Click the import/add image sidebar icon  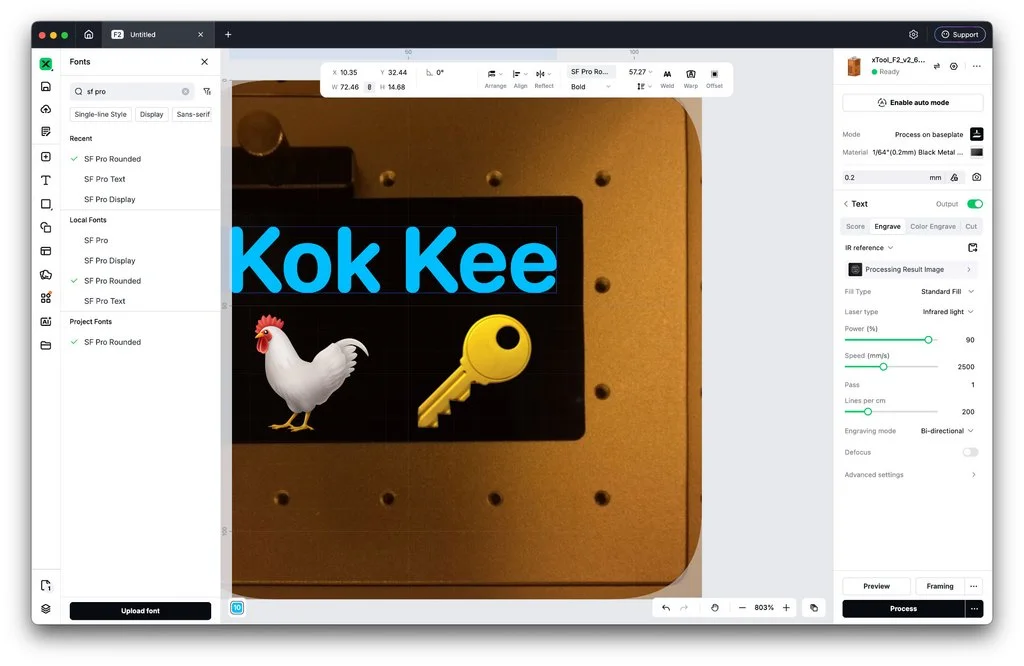click(x=46, y=157)
